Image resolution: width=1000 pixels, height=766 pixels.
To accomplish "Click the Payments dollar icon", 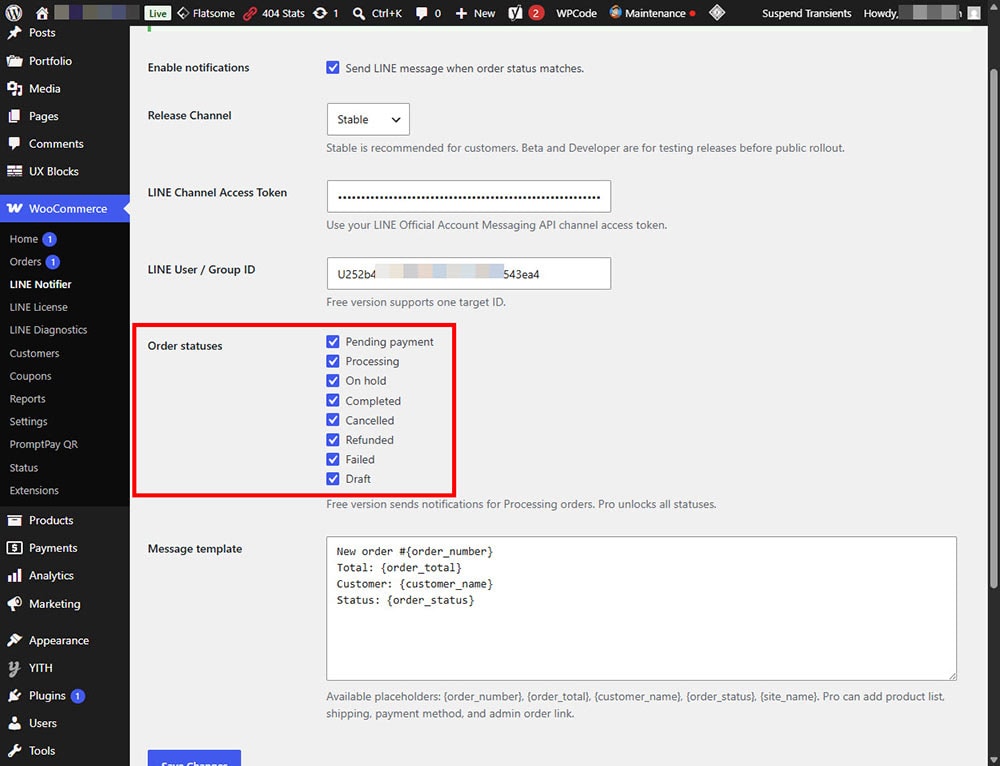I will 14,548.
